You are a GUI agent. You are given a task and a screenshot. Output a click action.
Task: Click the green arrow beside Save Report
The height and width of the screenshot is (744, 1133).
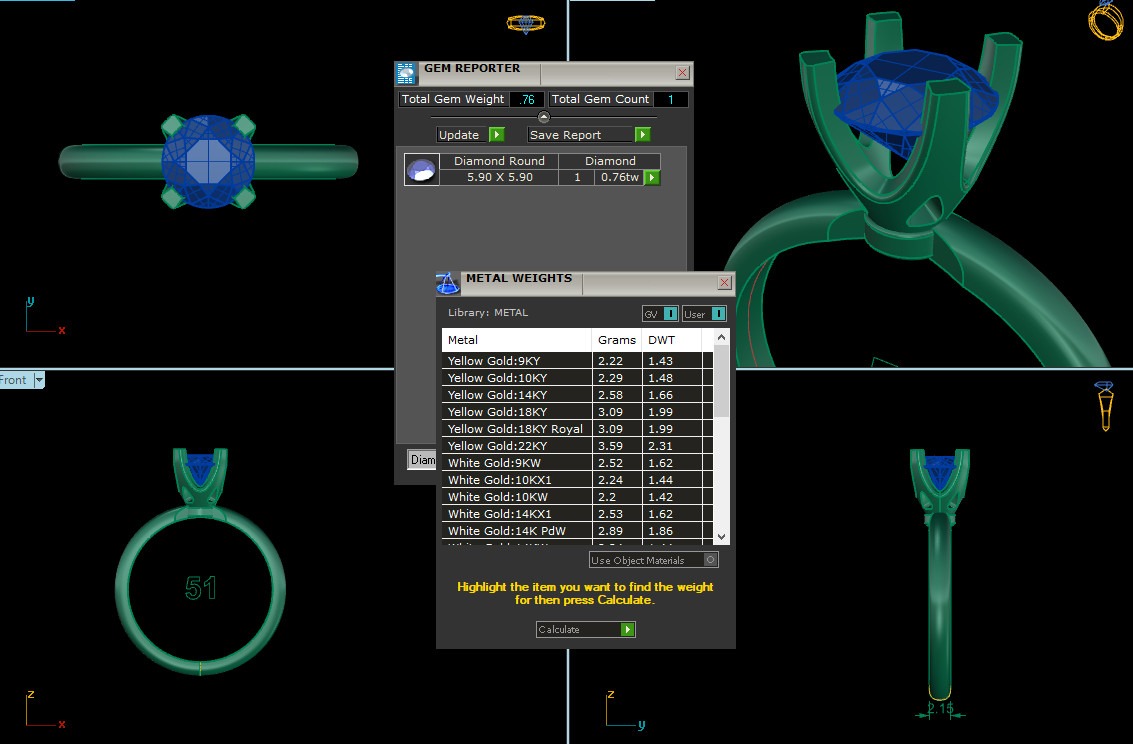[x=642, y=135]
